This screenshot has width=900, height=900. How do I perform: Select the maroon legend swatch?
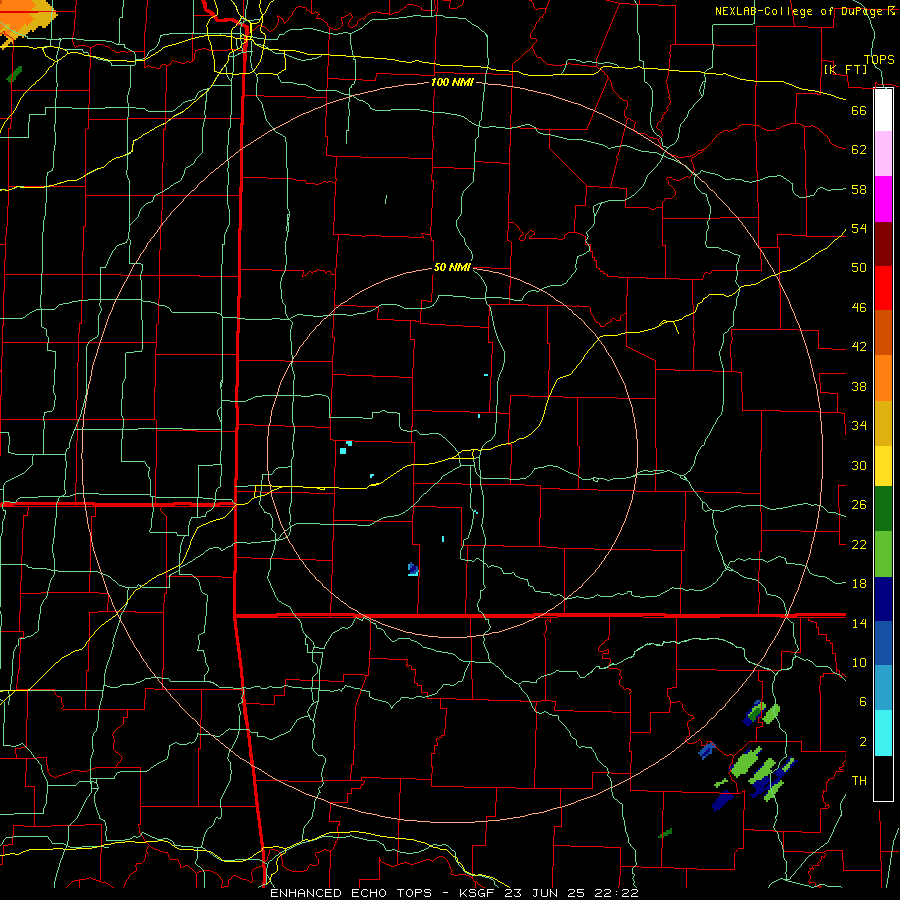(883, 244)
